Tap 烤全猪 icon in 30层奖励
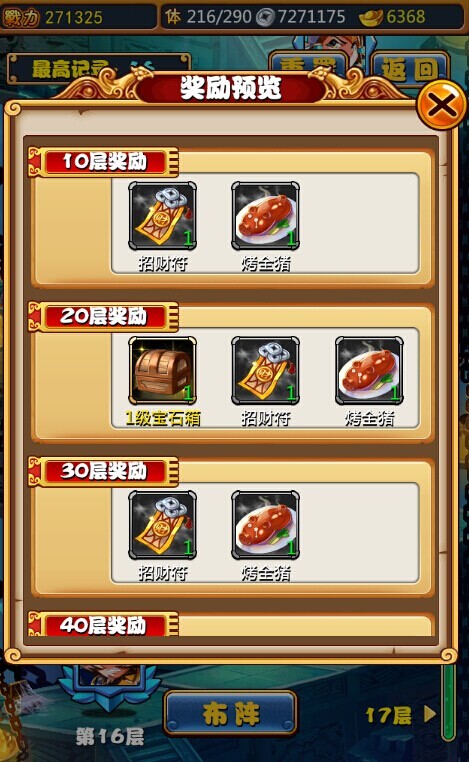The image size is (469, 762). pyautogui.click(x=265, y=525)
